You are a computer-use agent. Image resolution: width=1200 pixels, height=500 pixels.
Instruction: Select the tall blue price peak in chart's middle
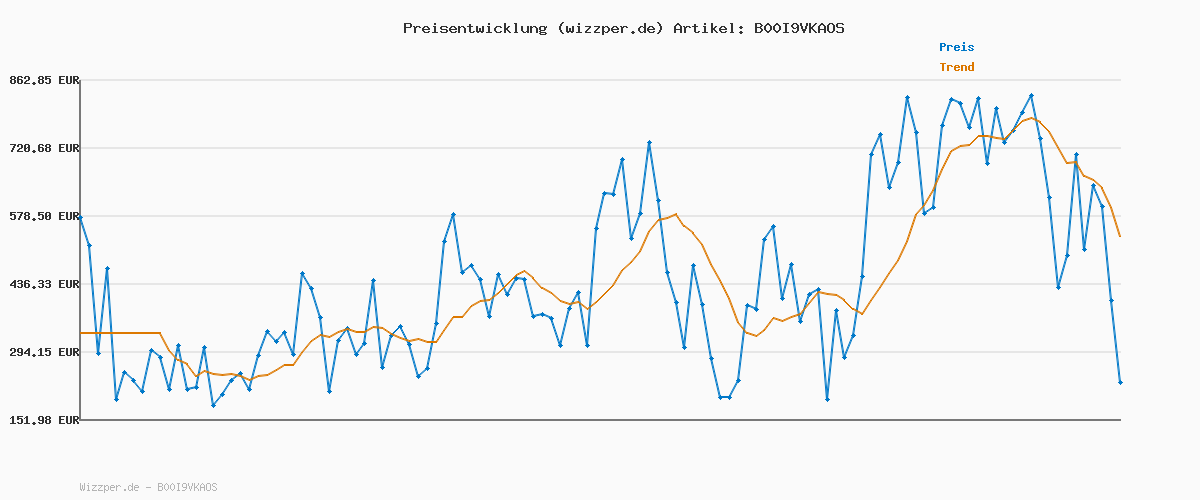pos(649,143)
